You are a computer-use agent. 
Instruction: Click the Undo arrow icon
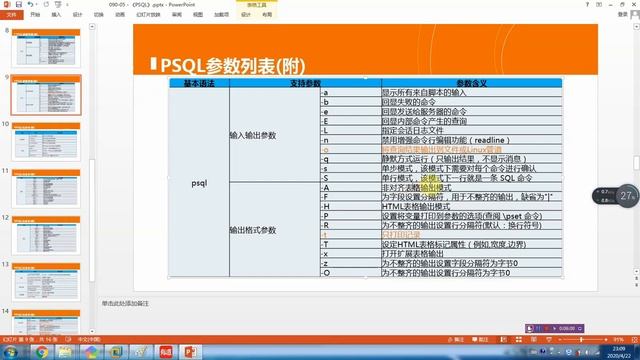point(30,4)
